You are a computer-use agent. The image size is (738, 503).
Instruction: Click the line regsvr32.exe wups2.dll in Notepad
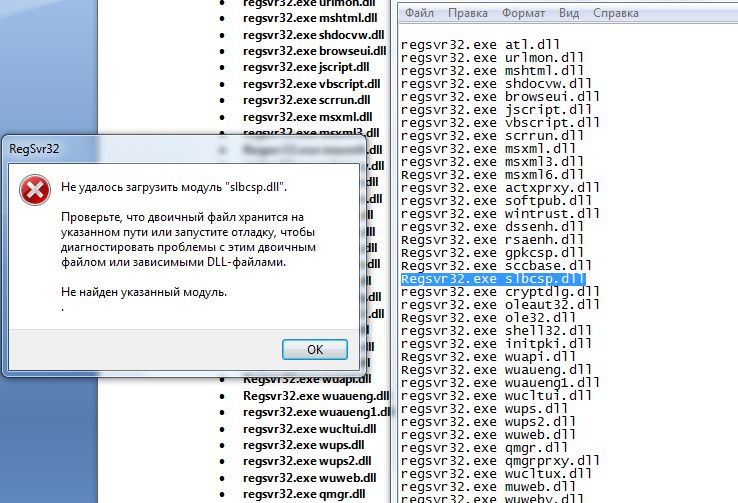488,422
